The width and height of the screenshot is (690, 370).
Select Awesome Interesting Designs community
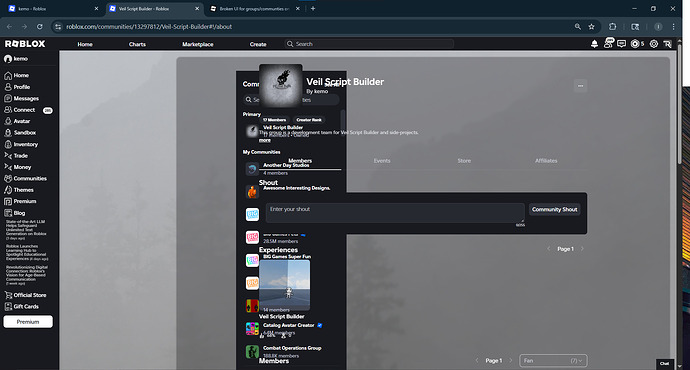pyautogui.click(x=297, y=188)
